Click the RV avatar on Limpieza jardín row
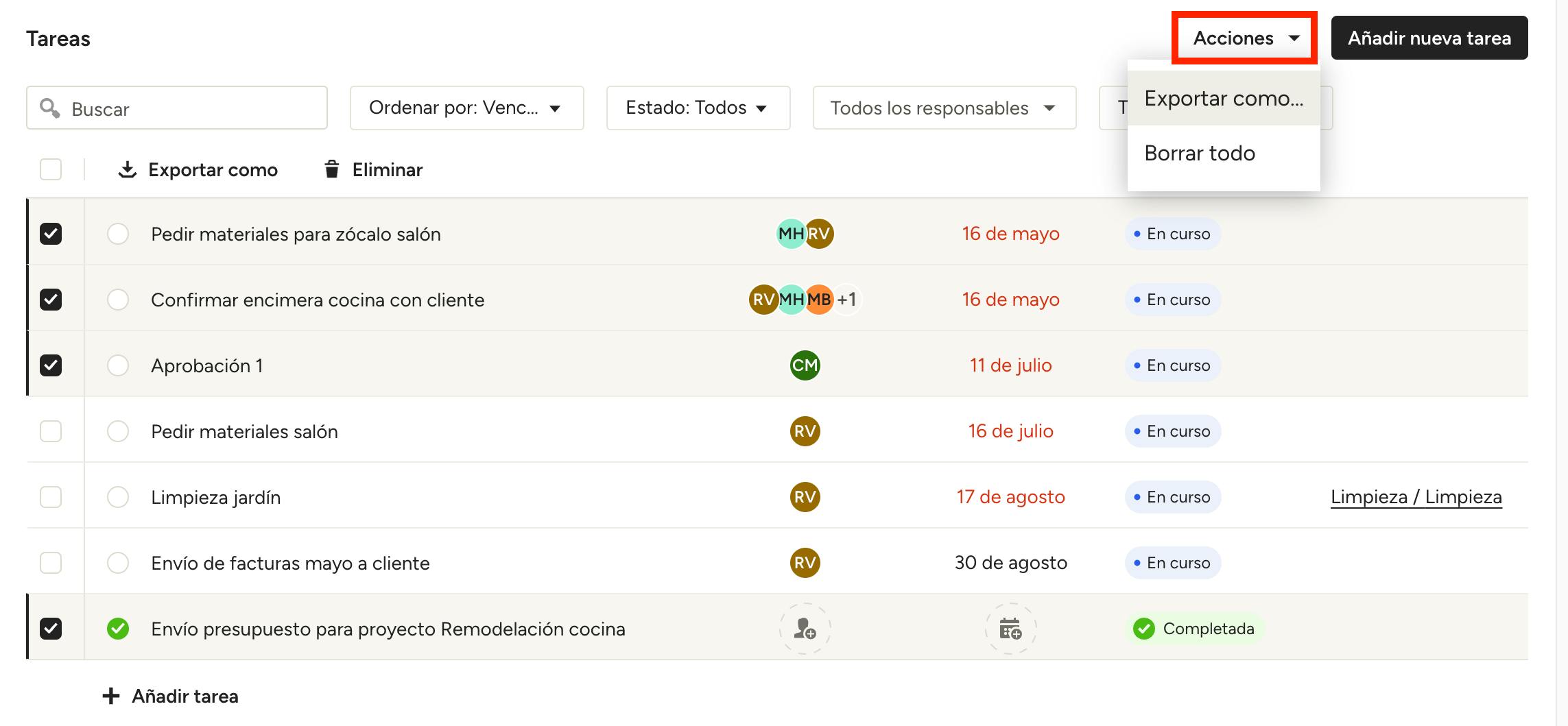The image size is (1568, 726). click(805, 497)
